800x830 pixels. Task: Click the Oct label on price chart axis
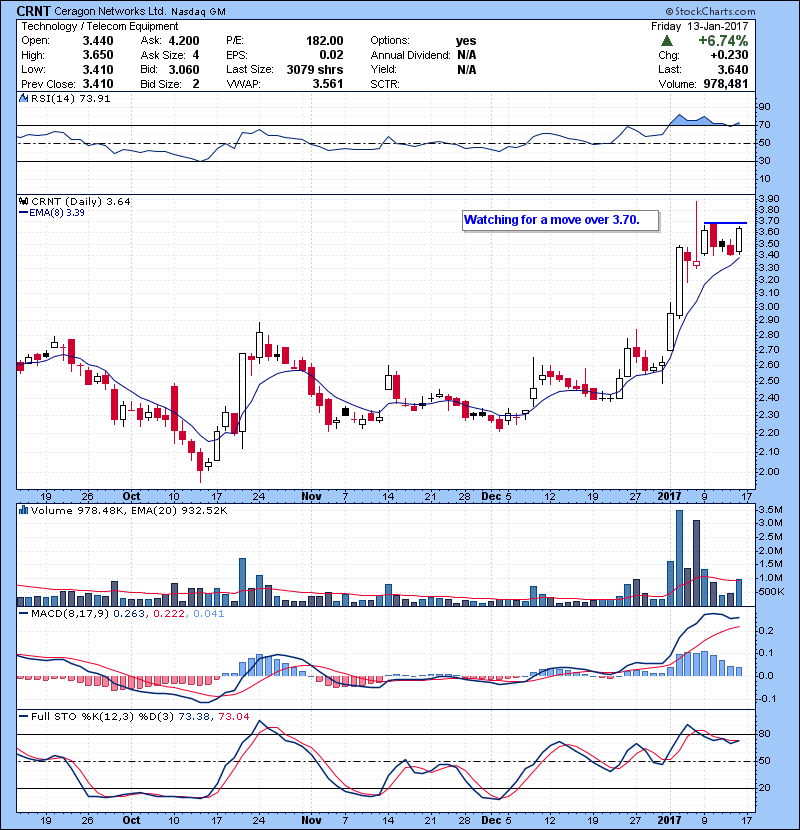click(x=131, y=496)
